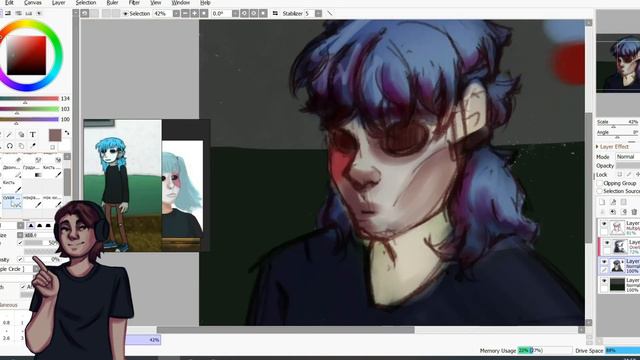Click the rotation angle field showing 0.0°

click(221, 13)
